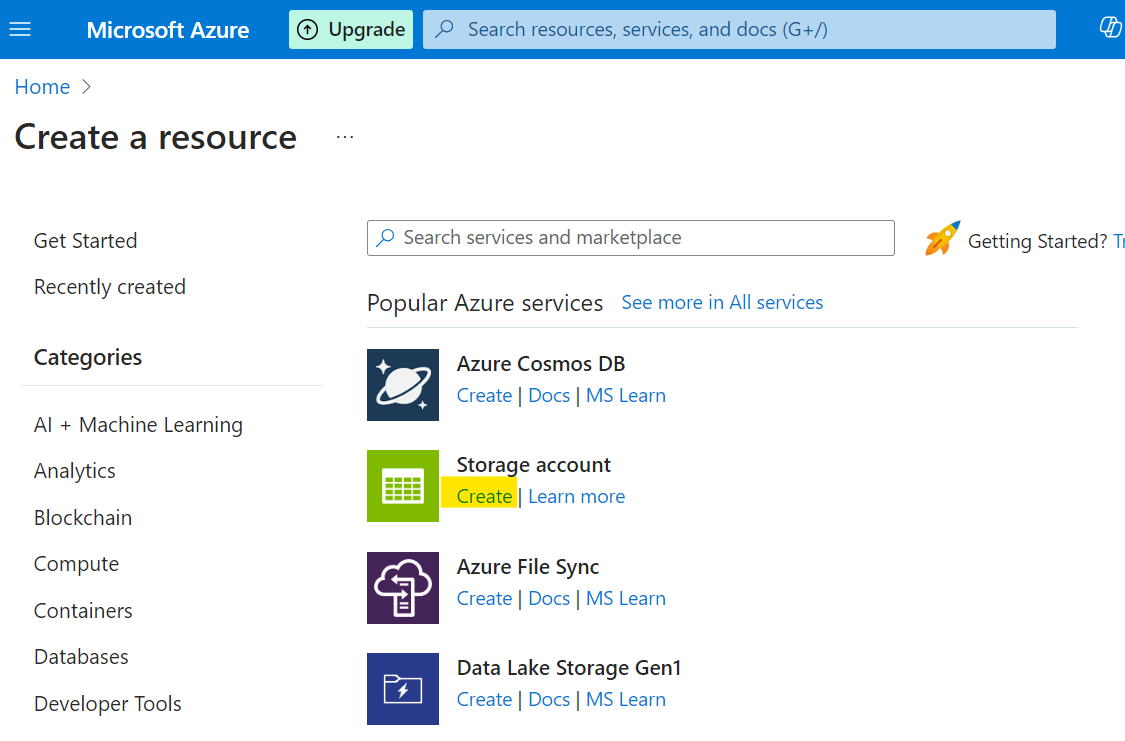Image resolution: width=1125 pixels, height=741 pixels.
Task: Choose the Databases category
Action: (81, 657)
